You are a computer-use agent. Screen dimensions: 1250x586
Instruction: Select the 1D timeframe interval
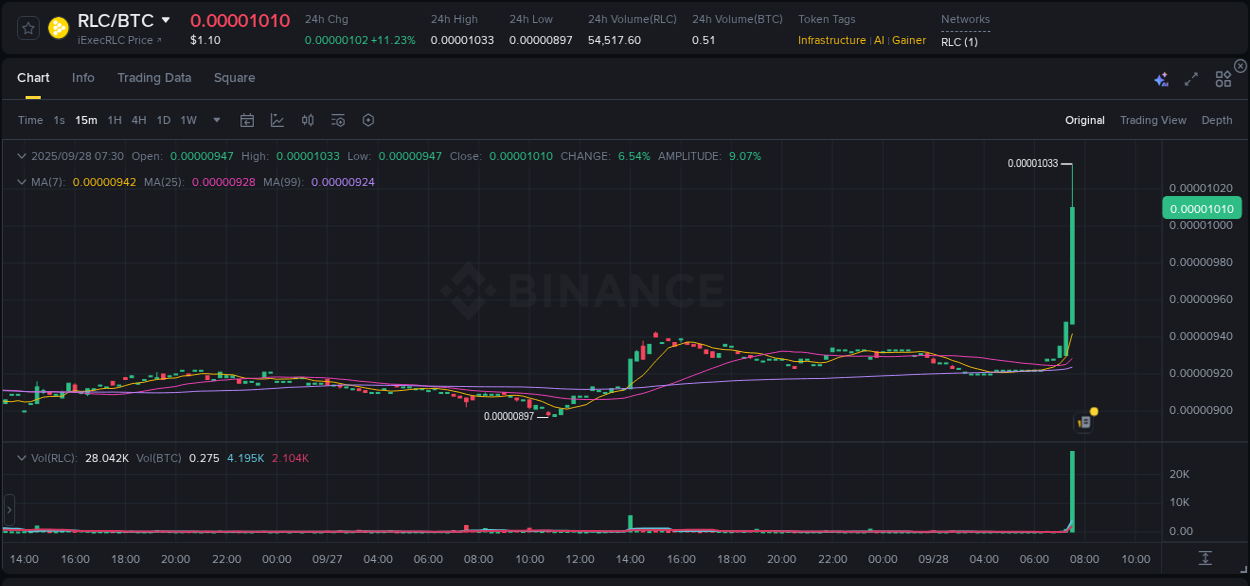point(163,119)
